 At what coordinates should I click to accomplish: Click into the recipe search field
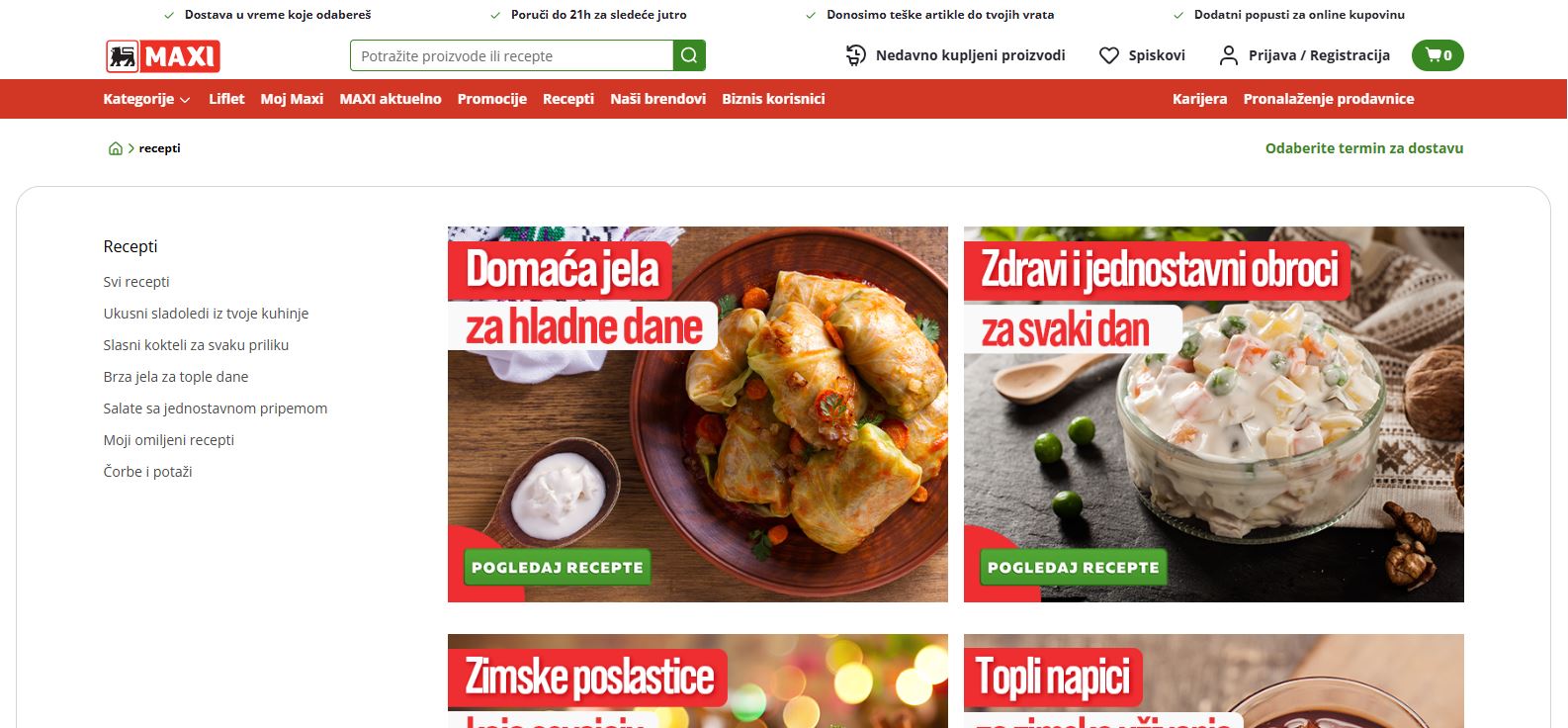pos(511,55)
